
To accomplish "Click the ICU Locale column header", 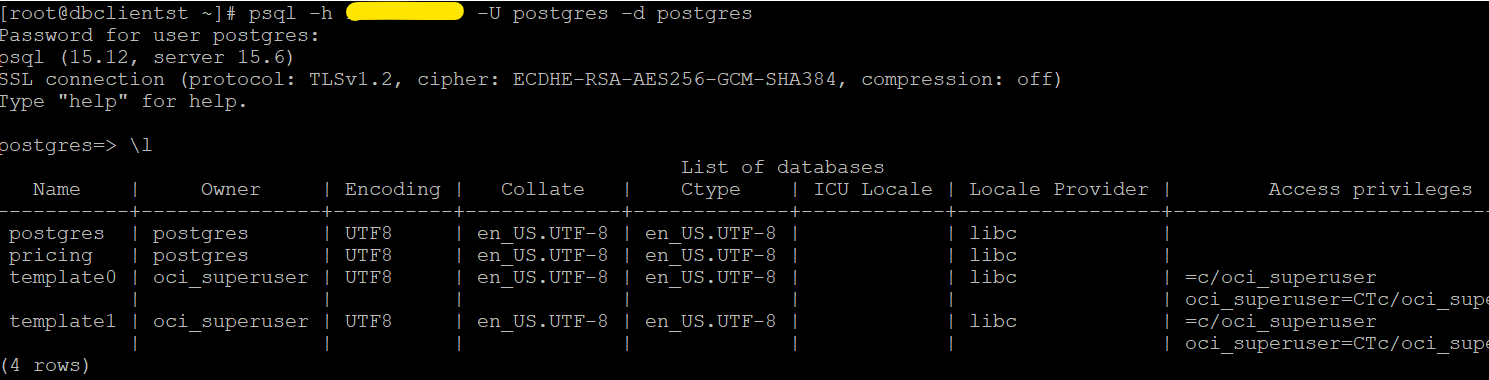I will pos(872,189).
